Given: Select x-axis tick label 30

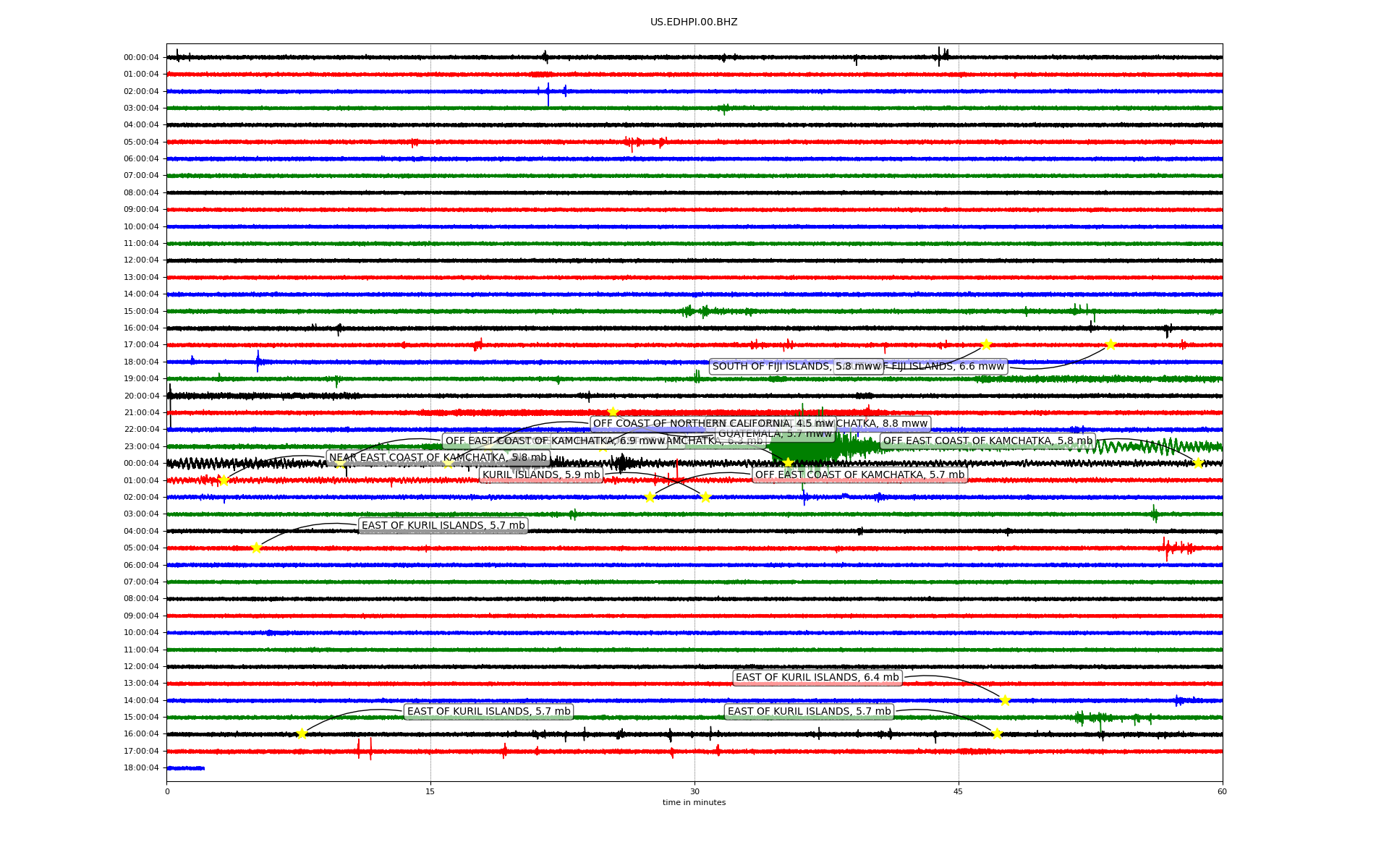Looking at the screenshot, I should tap(694, 791).
